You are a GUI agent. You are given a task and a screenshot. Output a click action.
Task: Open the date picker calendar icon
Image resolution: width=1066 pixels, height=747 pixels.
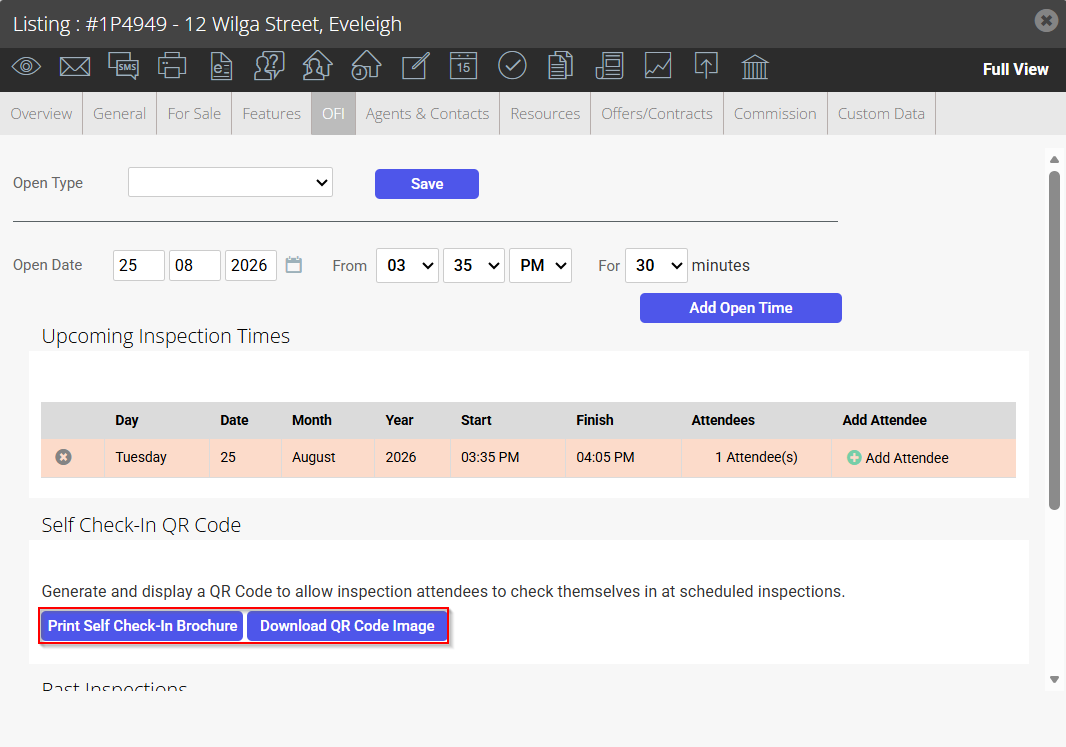(x=294, y=265)
